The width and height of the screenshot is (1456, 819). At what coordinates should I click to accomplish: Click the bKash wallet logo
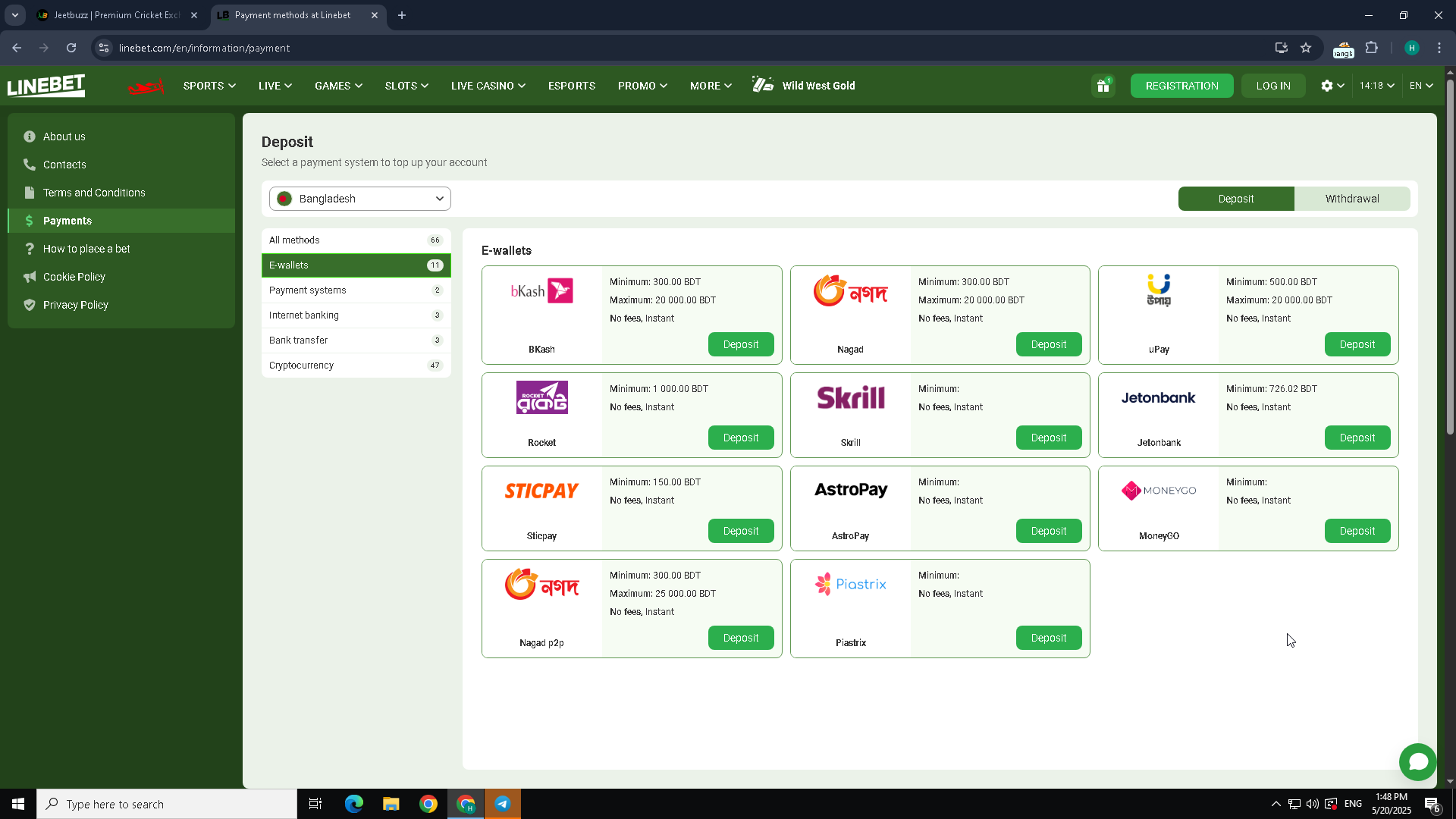point(541,290)
